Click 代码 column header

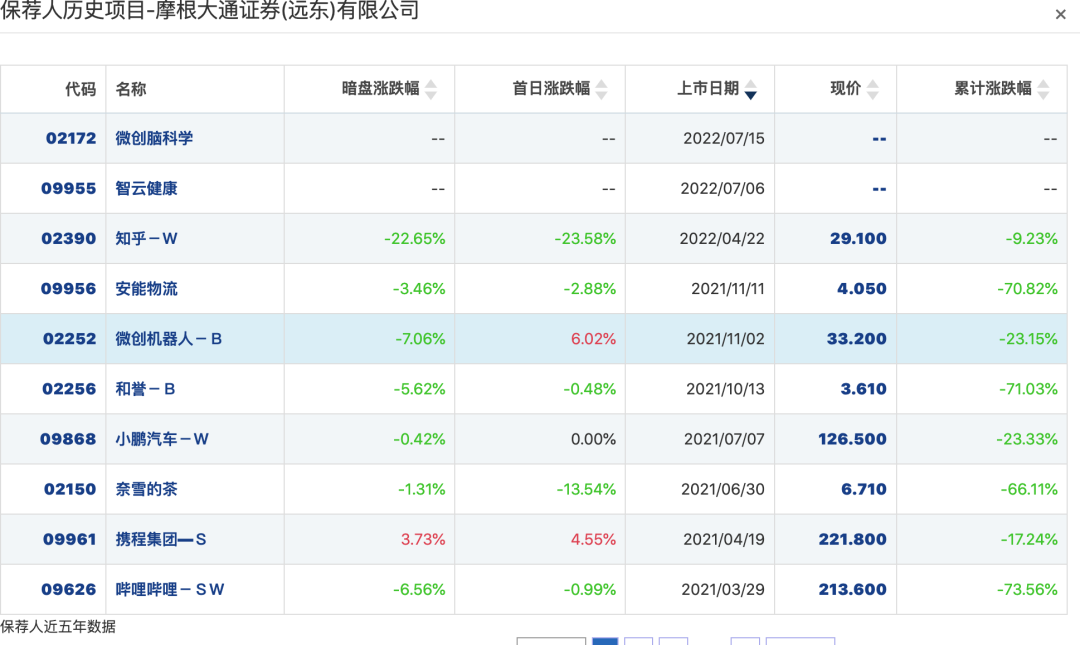(x=81, y=89)
